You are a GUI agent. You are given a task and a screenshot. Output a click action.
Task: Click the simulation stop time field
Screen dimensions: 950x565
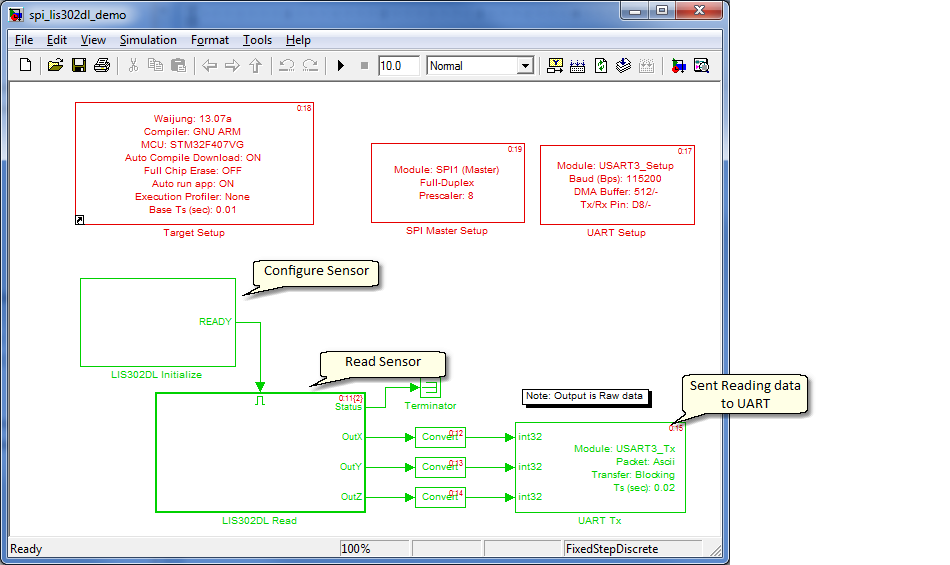(399, 65)
